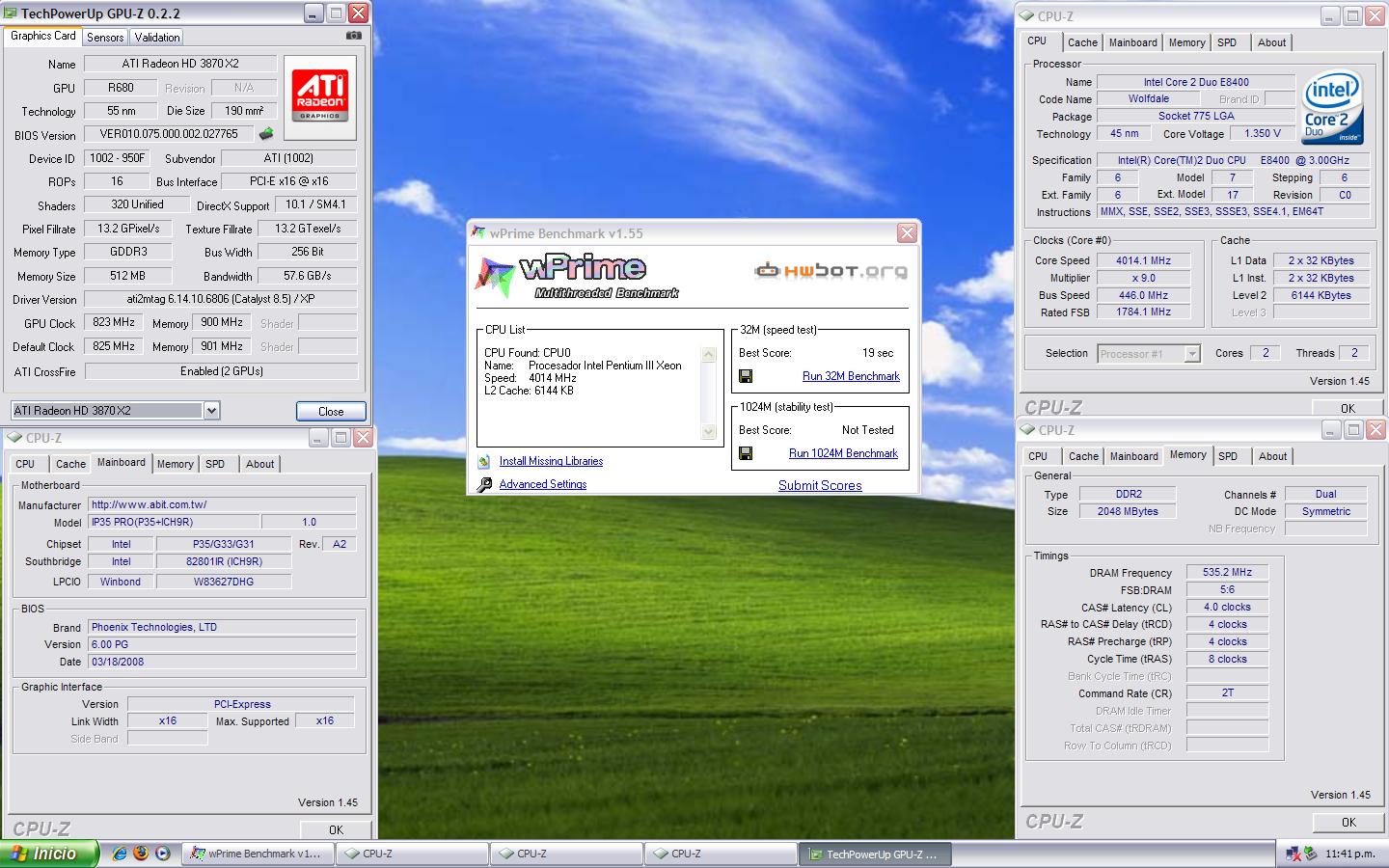Click the floppy save icon beside Run 32M Benchmark
Image resolution: width=1389 pixels, height=868 pixels.
(x=746, y=376)
